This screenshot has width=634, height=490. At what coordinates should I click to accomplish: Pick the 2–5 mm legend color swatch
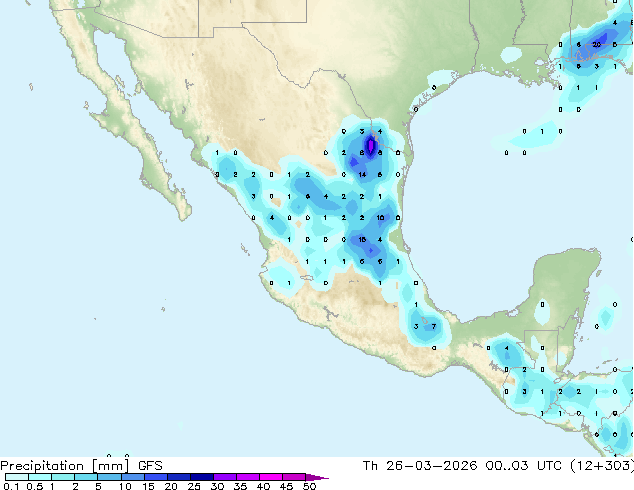click(x=86, y=477)
